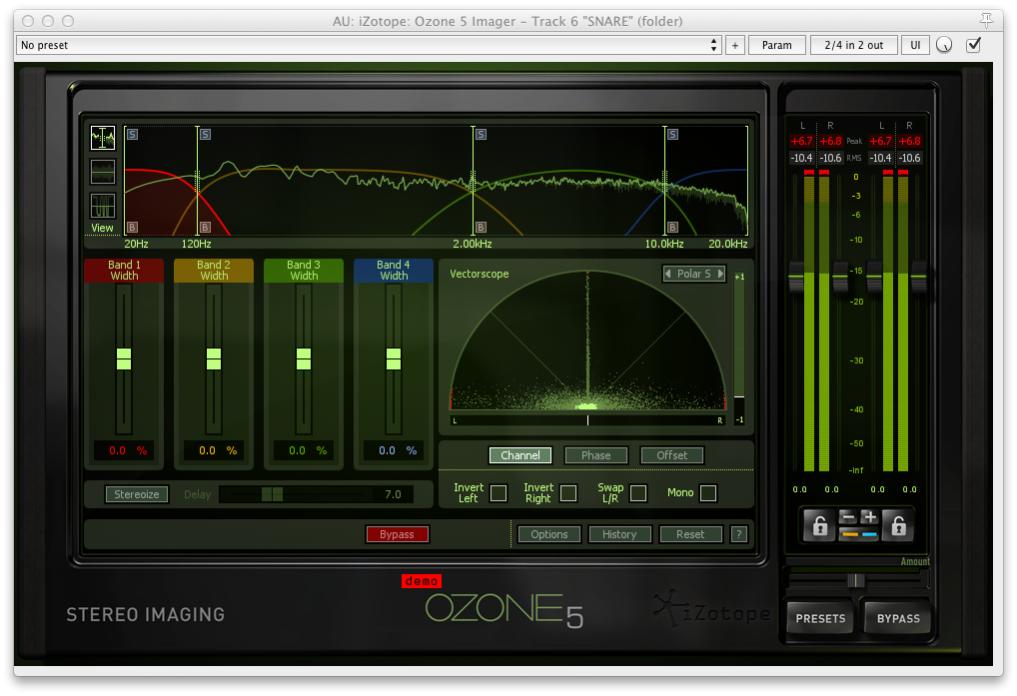Viewport: 1017px width, 696px height.
Task: Click the Band 4 Width slider handle
Action: coord(393,359)
